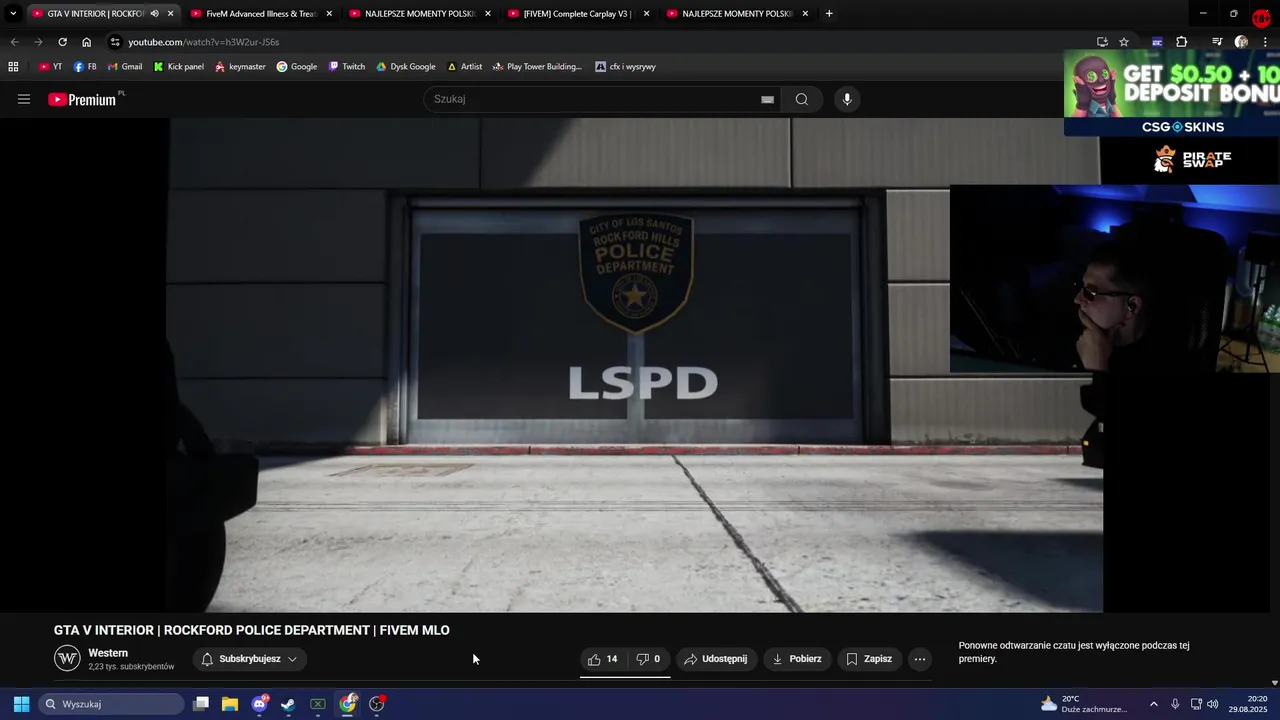Viewport: 1280px width, 720px height.
Task: Open the on-screen keyboard in search box
Action: click(767, 99)
